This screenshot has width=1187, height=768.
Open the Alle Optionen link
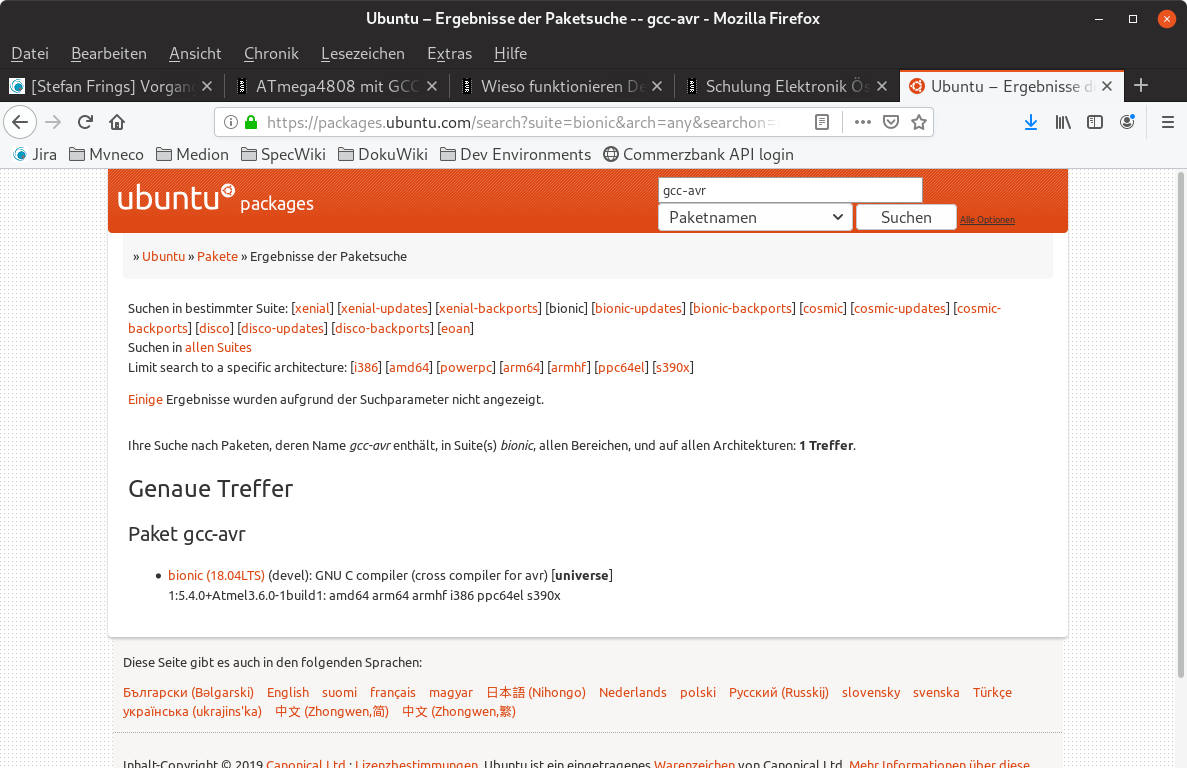pyautogui.click(x=987, y=220)
